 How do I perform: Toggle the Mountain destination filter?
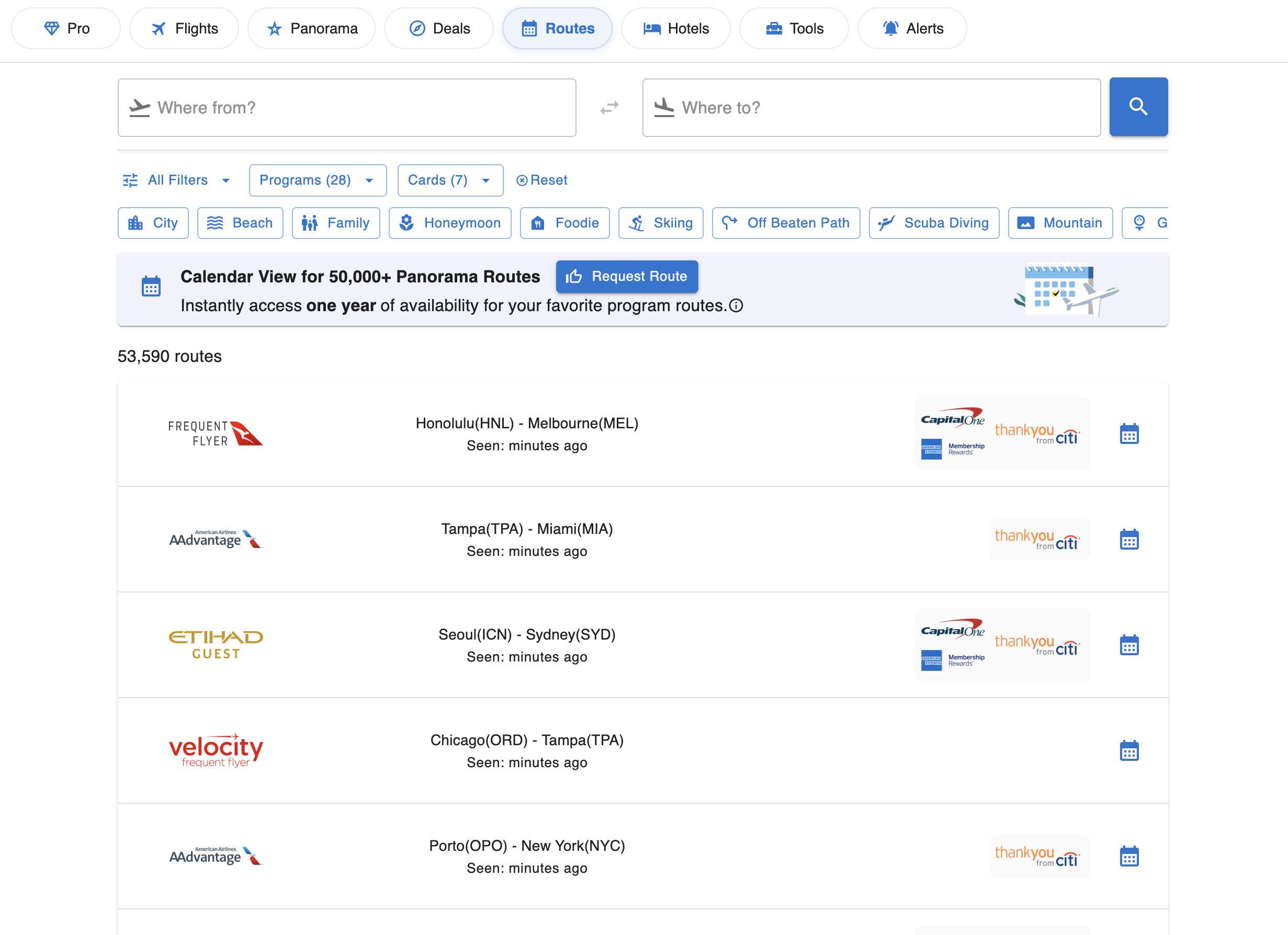(1060, 223)
